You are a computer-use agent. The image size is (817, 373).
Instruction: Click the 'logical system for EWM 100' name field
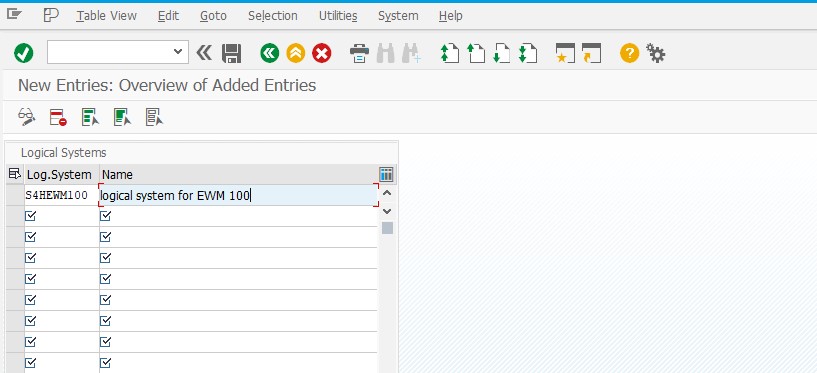(238, 195)
